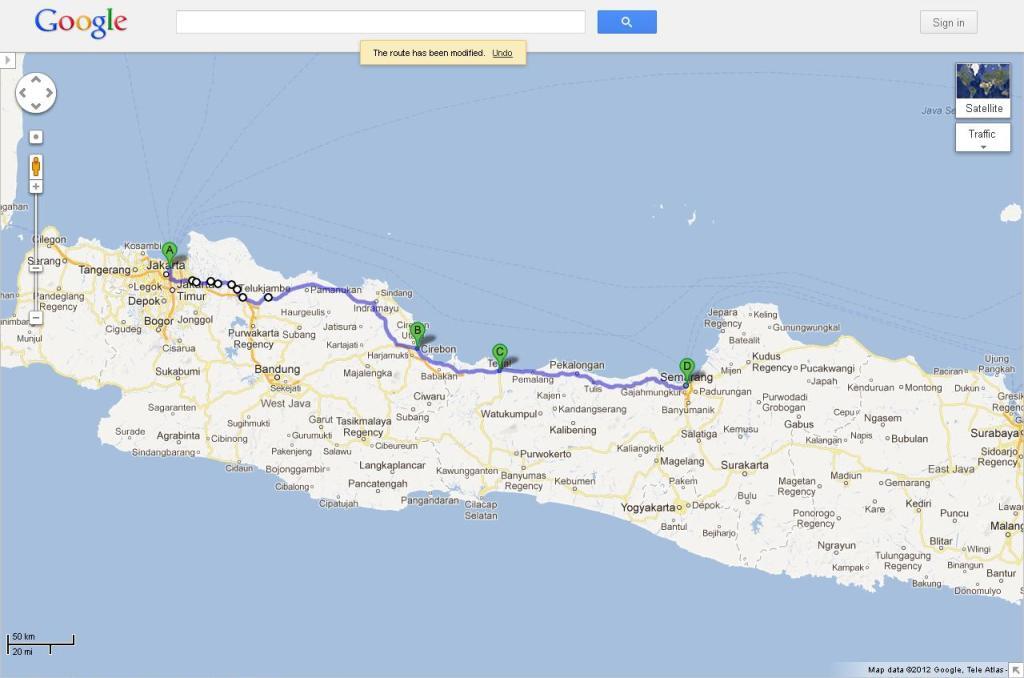Collapse the overview map arrow in the corner

[1016, 670]
